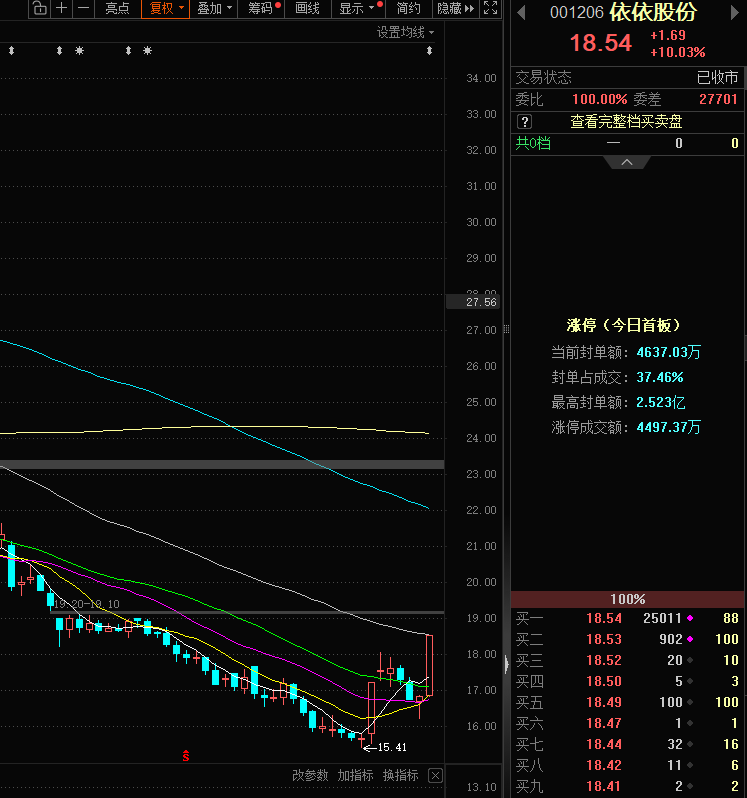Select the 画线 draw line tool
Viewport: 747px width, 798px height.
tap(307, 8)
